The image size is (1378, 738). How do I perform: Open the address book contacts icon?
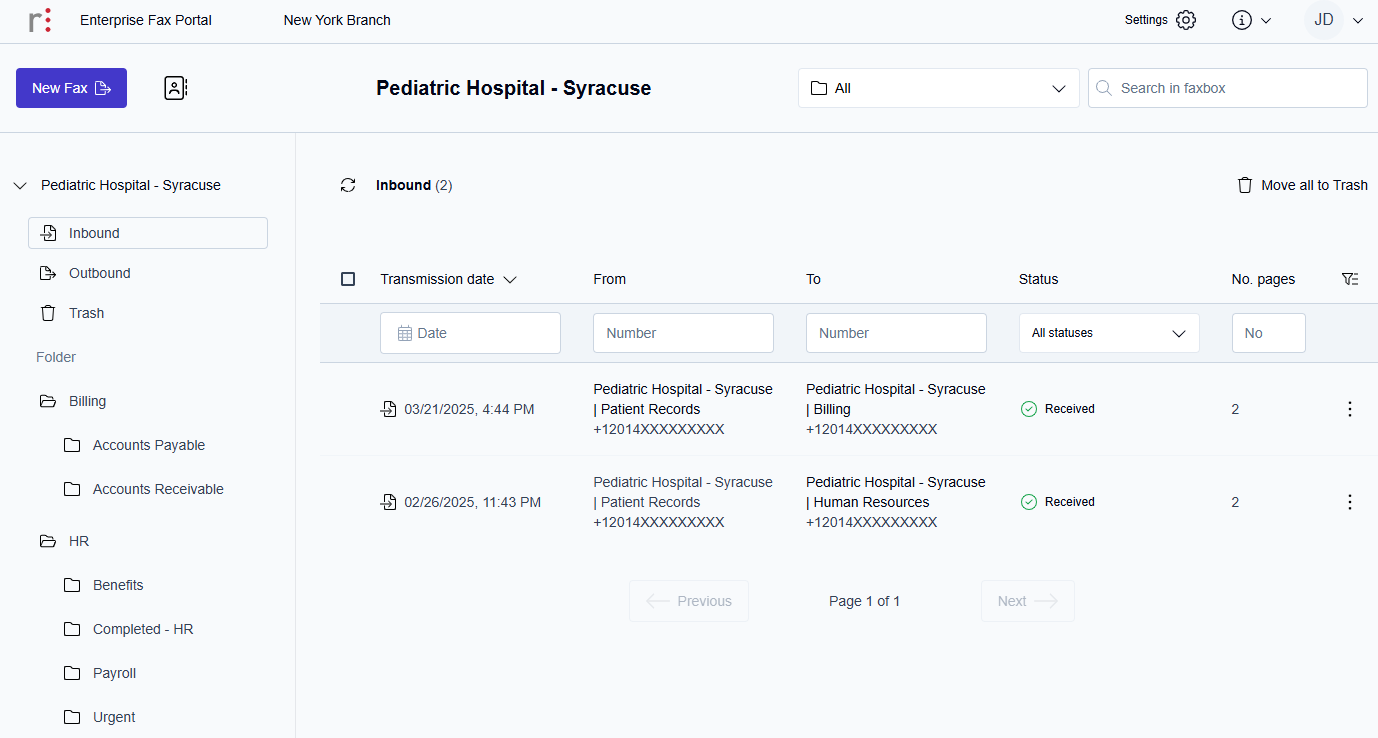click(x=176, y=88)
